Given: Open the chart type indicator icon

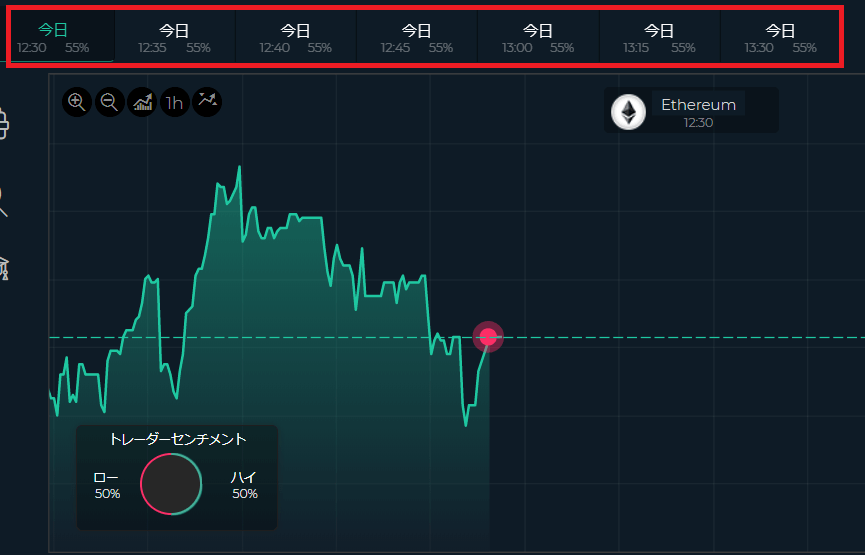Looking at the screenshot, I should coord(142,102).
